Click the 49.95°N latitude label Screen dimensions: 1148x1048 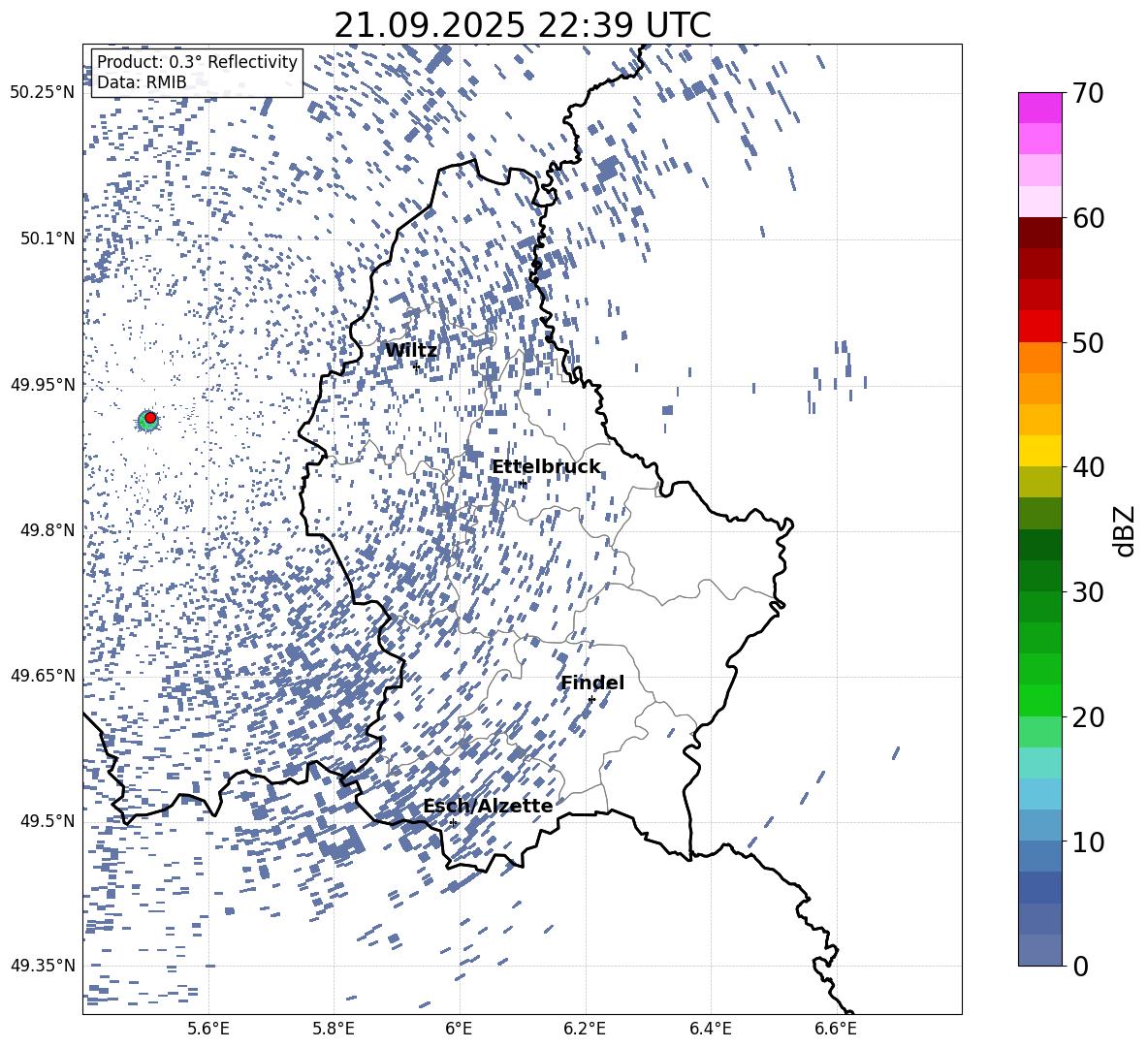click(43, 384)
